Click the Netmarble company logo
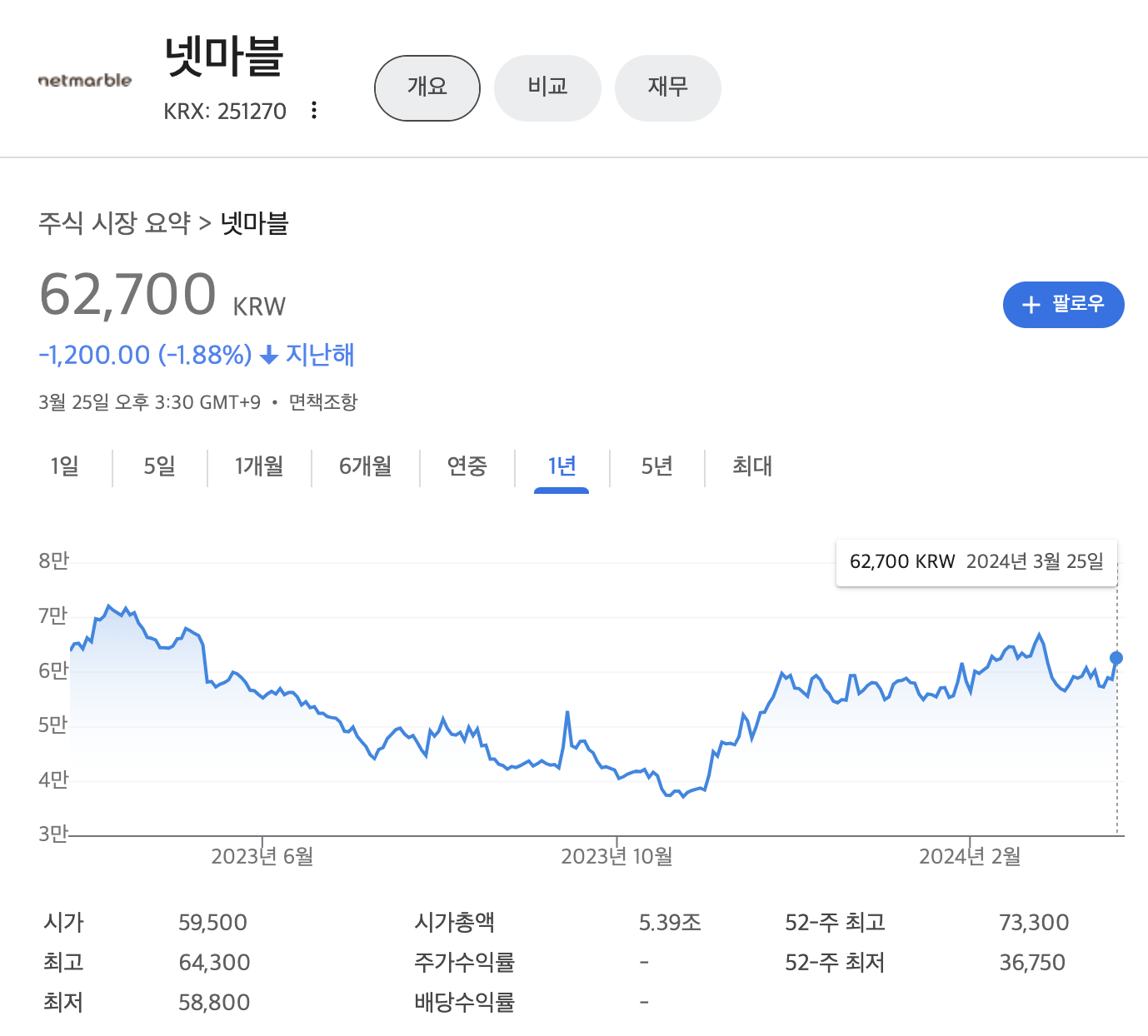Viewport: 1148px width, 1036px height. pyautogui.click(x=85, y=81)
